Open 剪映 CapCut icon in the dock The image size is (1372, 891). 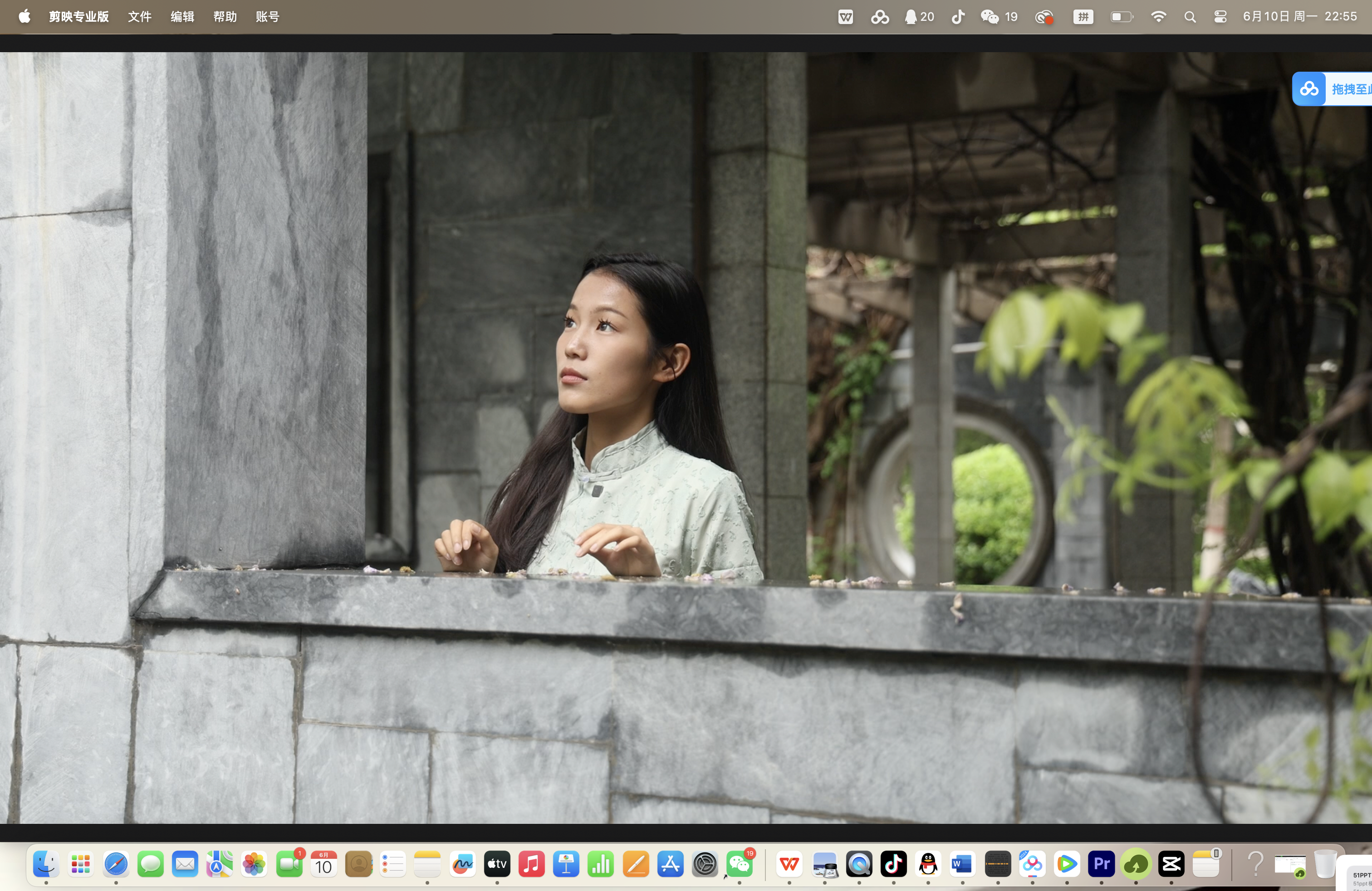point(1171,865)
